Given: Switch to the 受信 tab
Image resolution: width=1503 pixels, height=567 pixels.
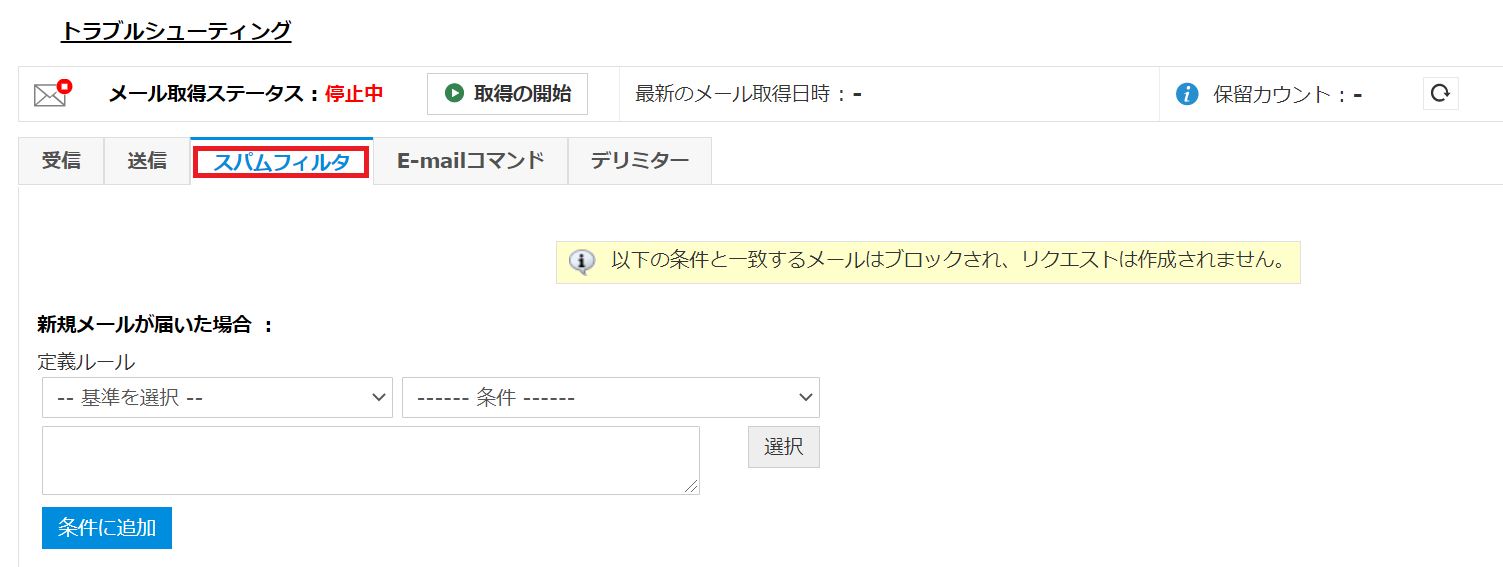Looking at the screenshot, I should [61, 161].
